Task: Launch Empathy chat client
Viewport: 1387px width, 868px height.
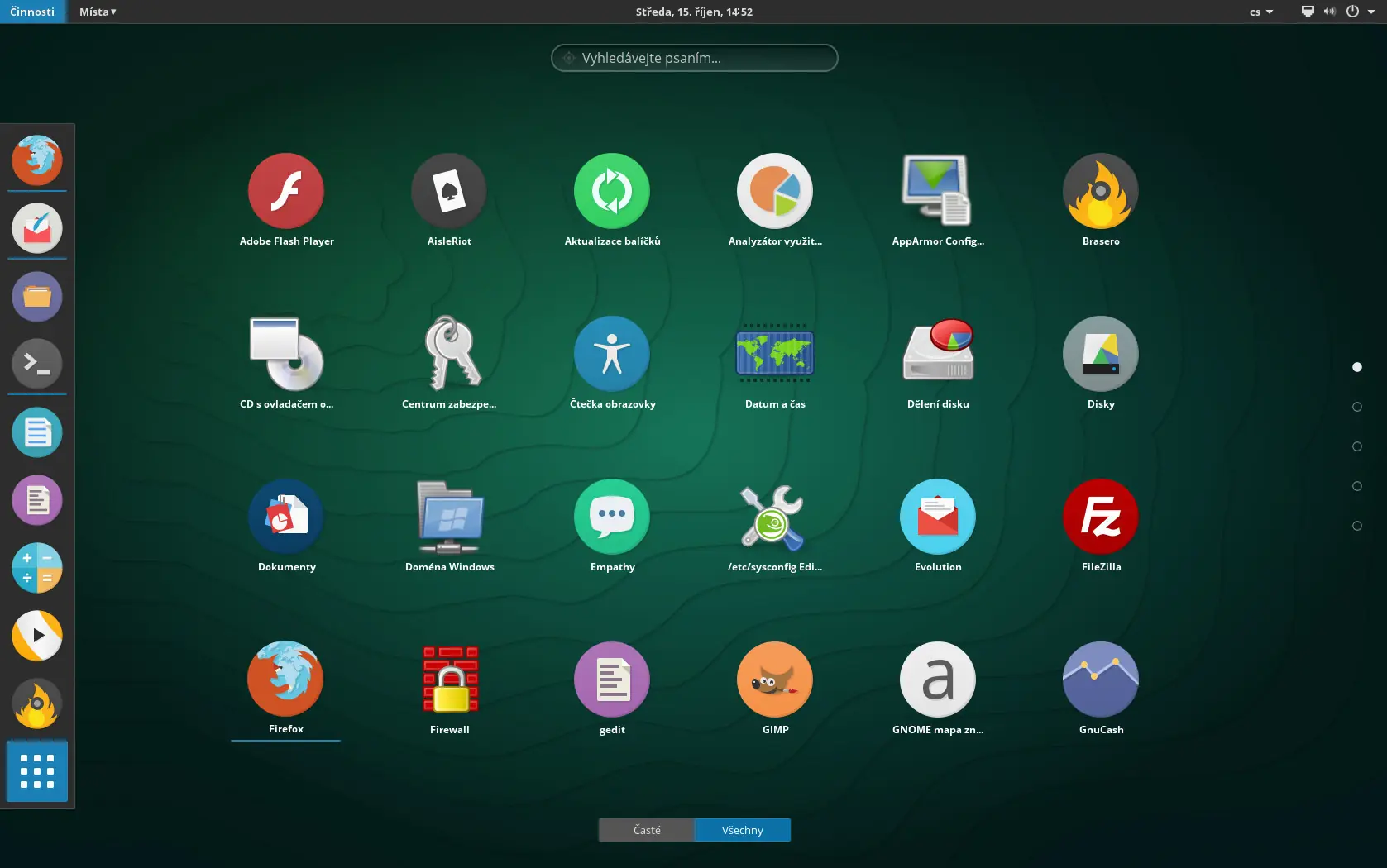Action: 612,517
